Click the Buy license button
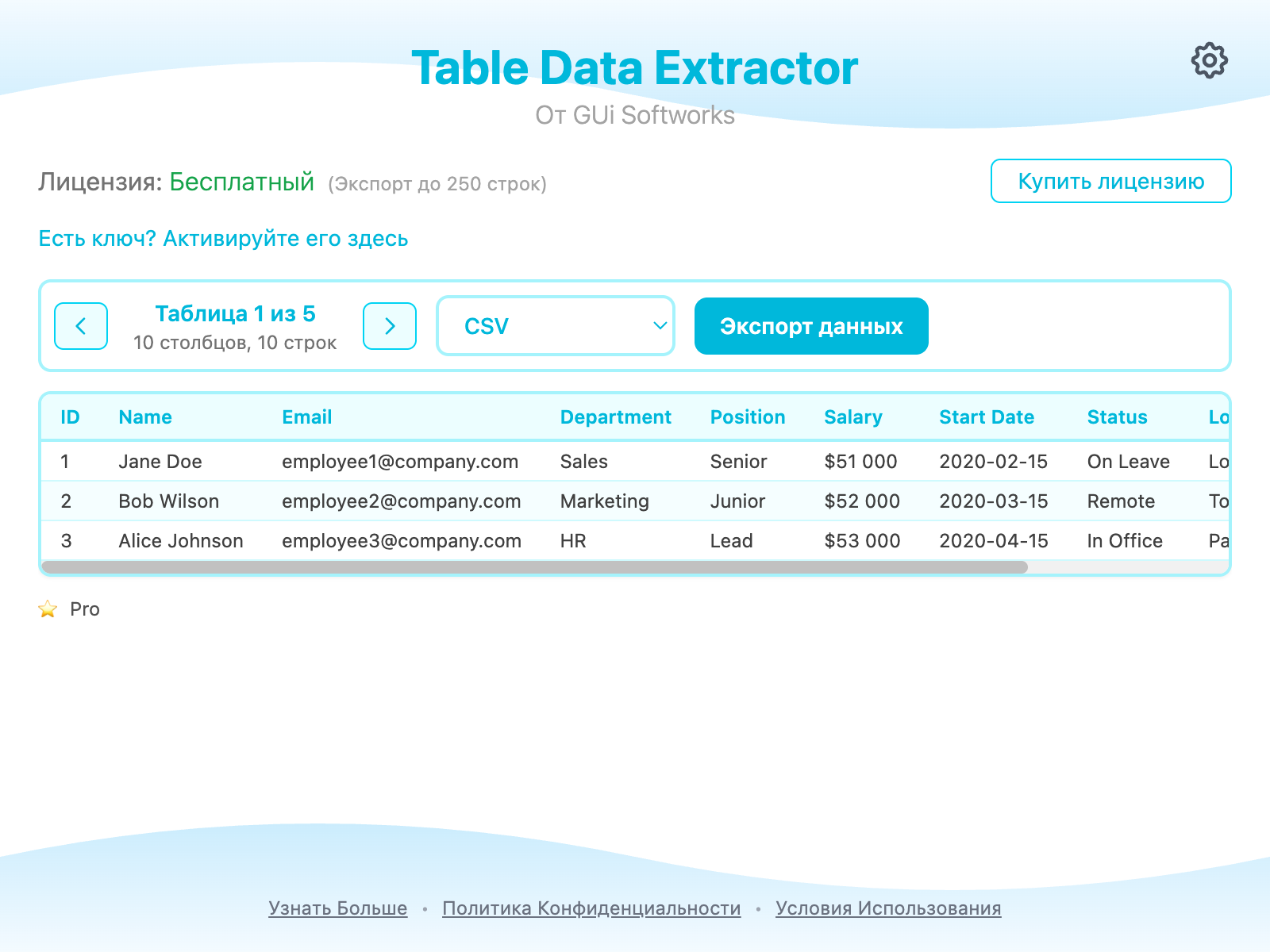Image resolution: width=1270 pixels, height=952 pixels. pyautogui.click(x=1110, y=181)
